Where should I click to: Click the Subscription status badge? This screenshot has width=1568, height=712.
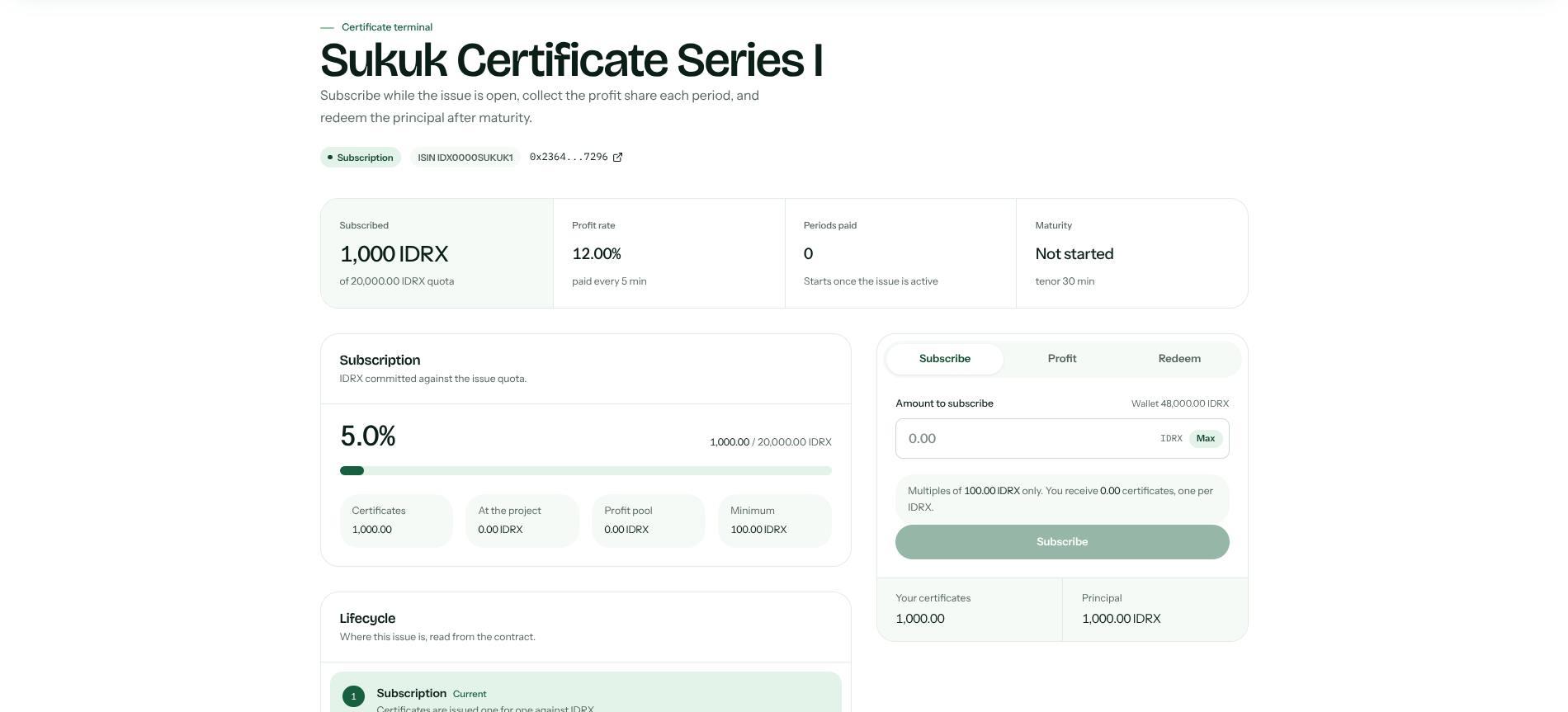pos(361,158)
